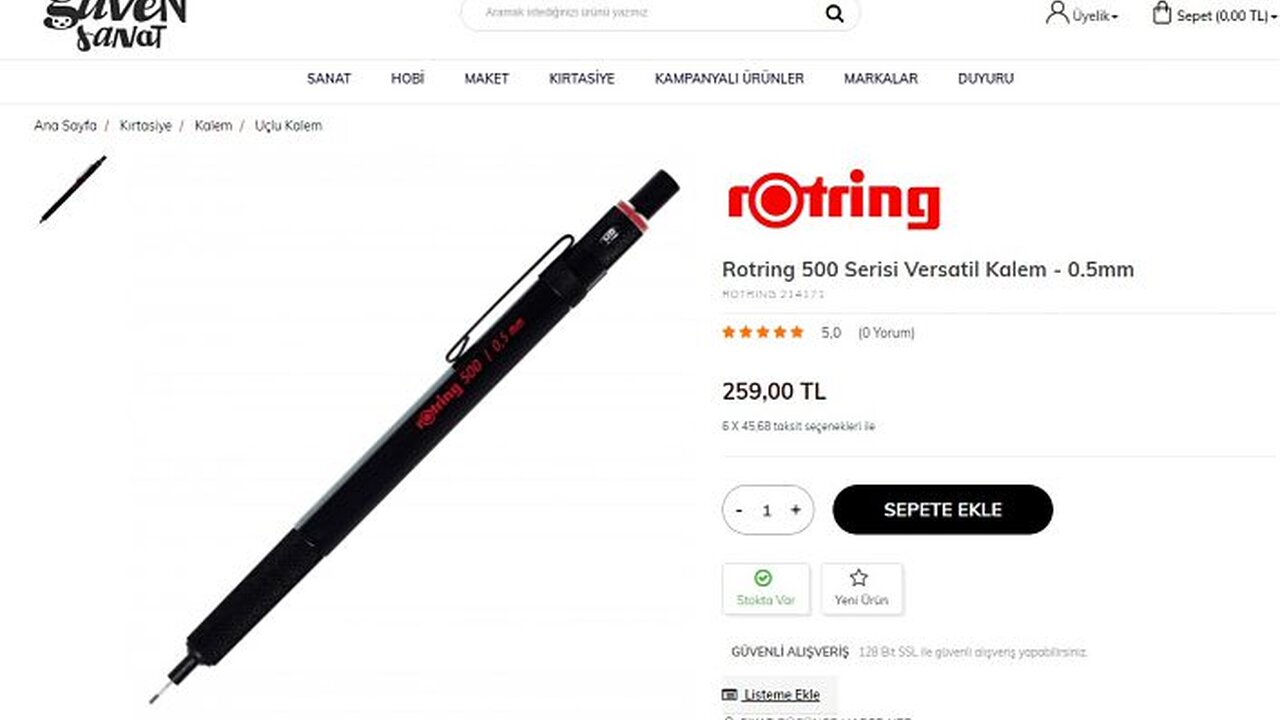The height and width of the screenshot is (720, 1280).
Task: Open the Sepet shopping cart icon
Action: click(x=1161, y=13)
